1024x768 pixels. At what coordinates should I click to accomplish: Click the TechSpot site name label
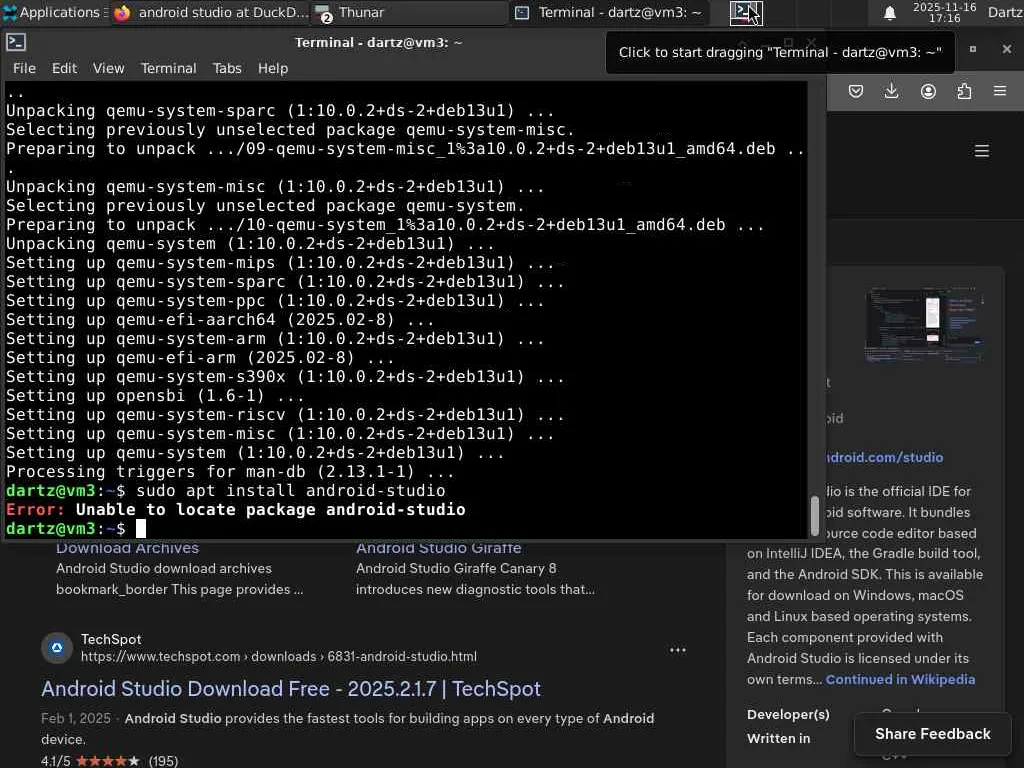111,639
